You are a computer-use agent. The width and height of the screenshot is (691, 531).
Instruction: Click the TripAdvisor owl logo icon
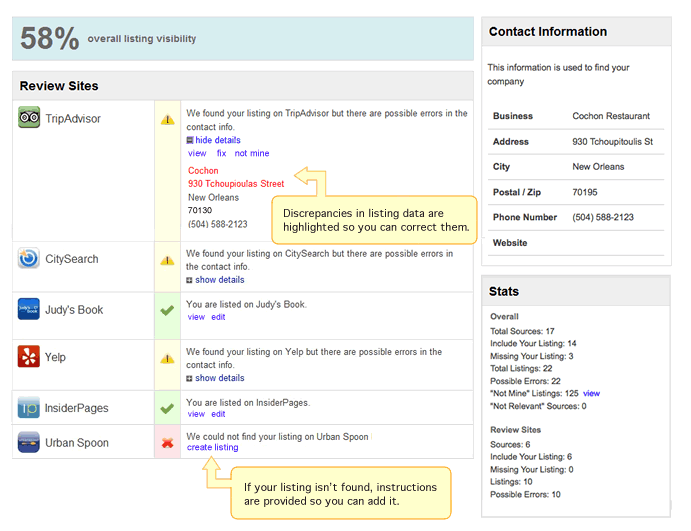(x=29, y=117)
